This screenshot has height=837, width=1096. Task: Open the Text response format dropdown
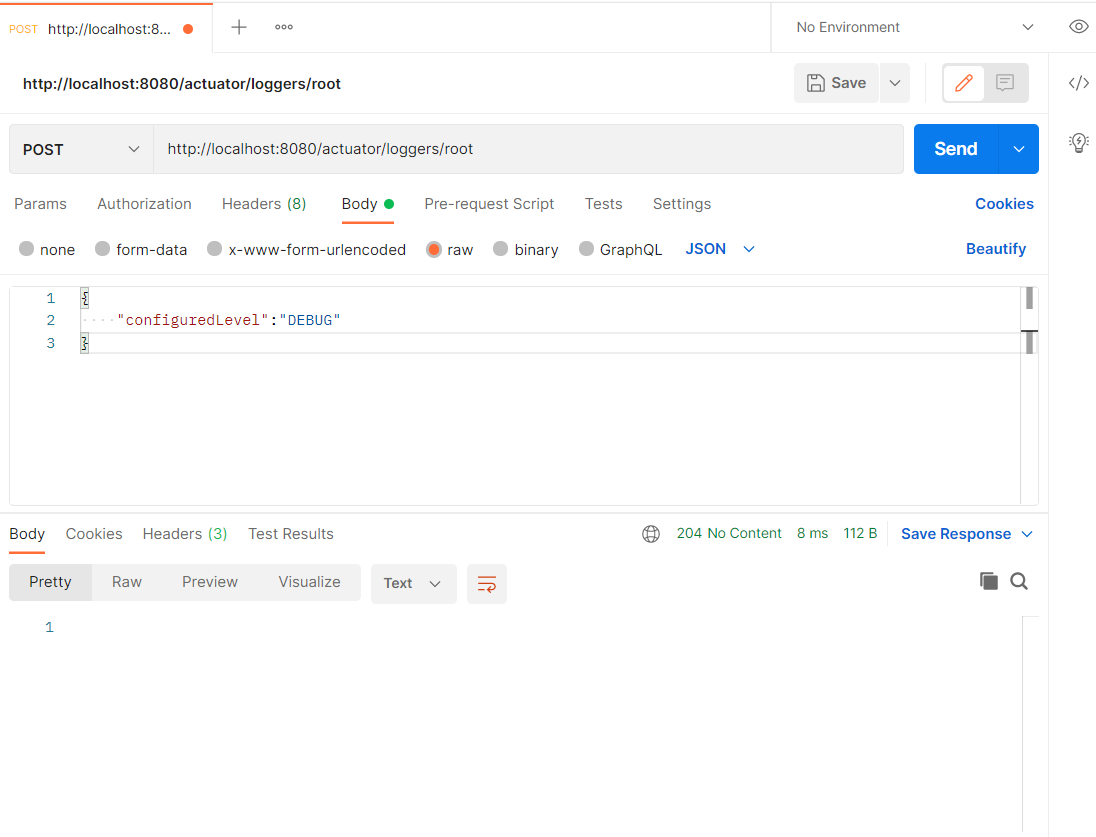click(414, 584)
